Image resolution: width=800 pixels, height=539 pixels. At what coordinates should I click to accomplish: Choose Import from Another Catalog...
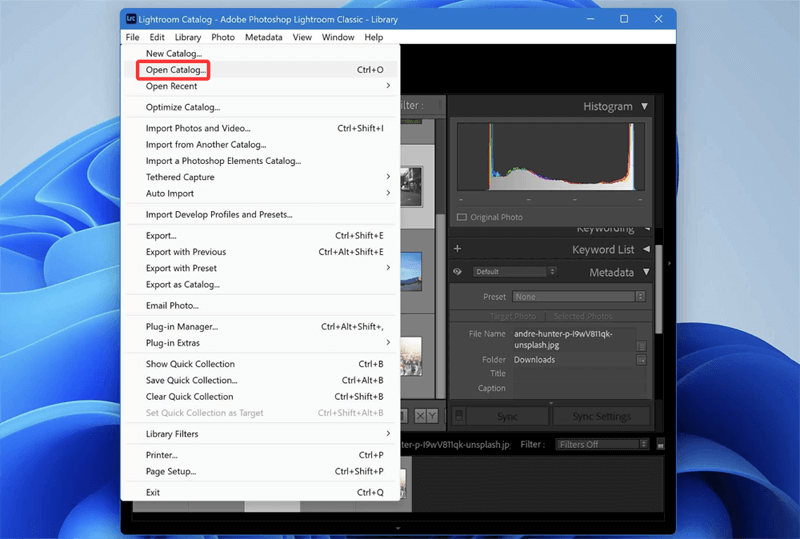[x=260, y=144]
